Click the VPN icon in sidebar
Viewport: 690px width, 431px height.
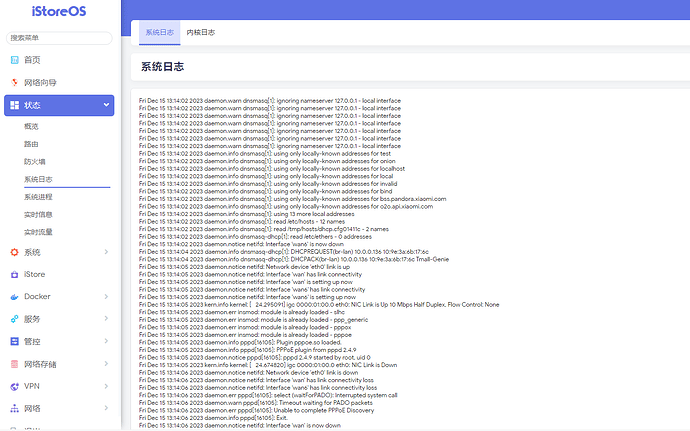pyautogui.click(x=13, y=386)
